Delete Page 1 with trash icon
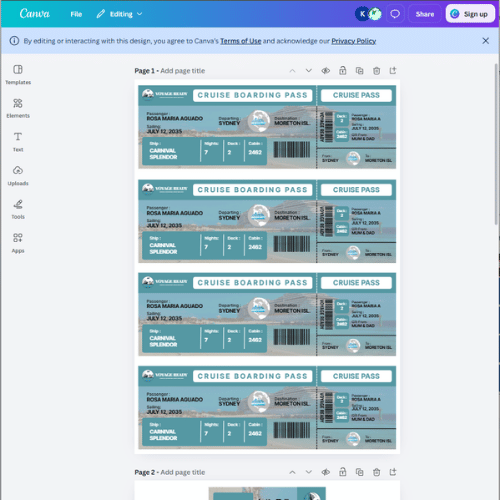The width and height of the screenshot is (500, 500). pyautogui.click(x=376, y=71)
